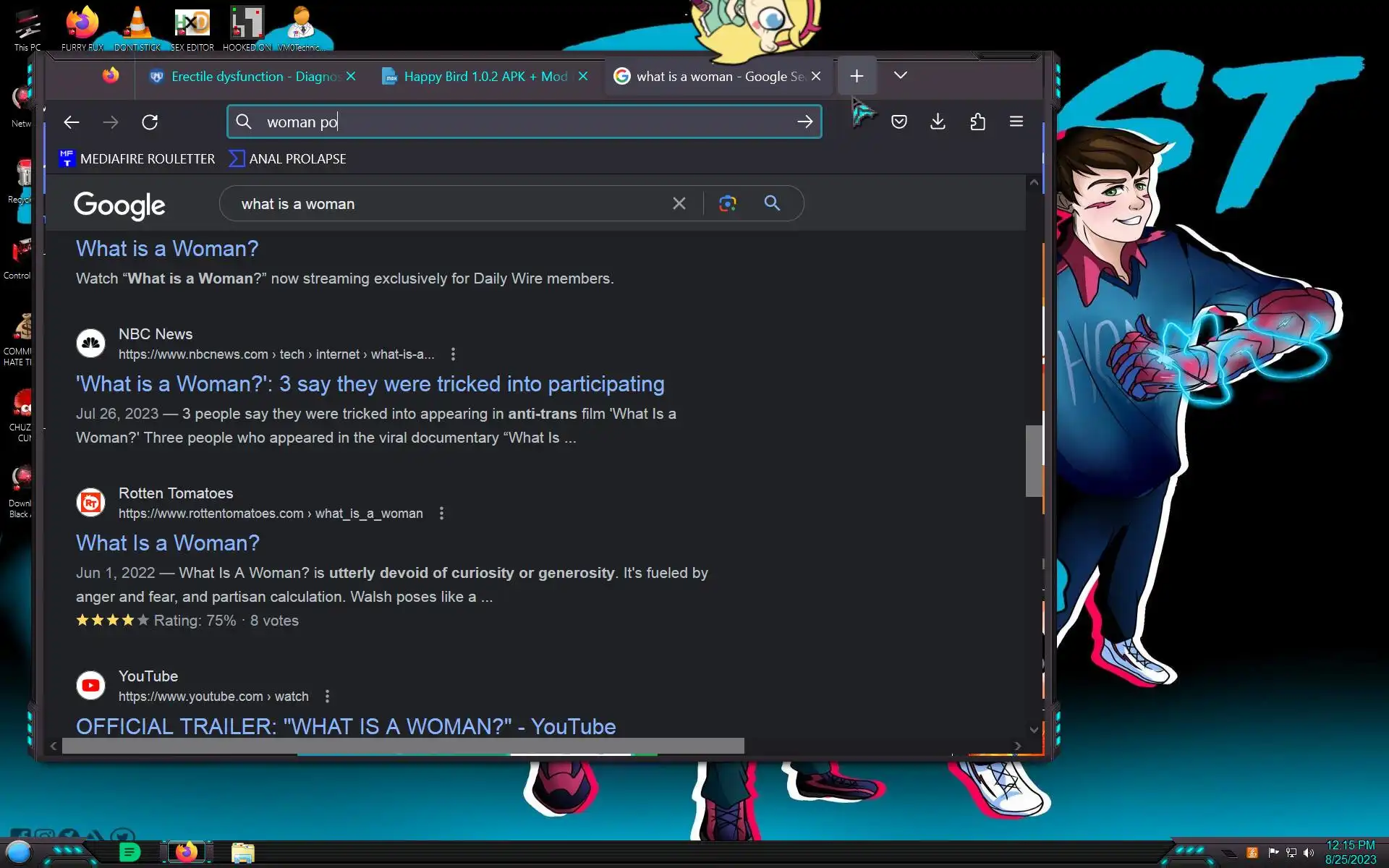Open Rotten Tomatoes result options menu
This screenshot has height=868, width=1389.
point(441,514)
